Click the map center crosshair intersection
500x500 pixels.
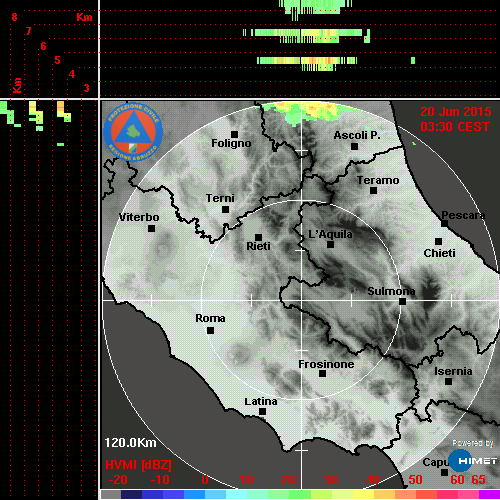coord(301,300)
